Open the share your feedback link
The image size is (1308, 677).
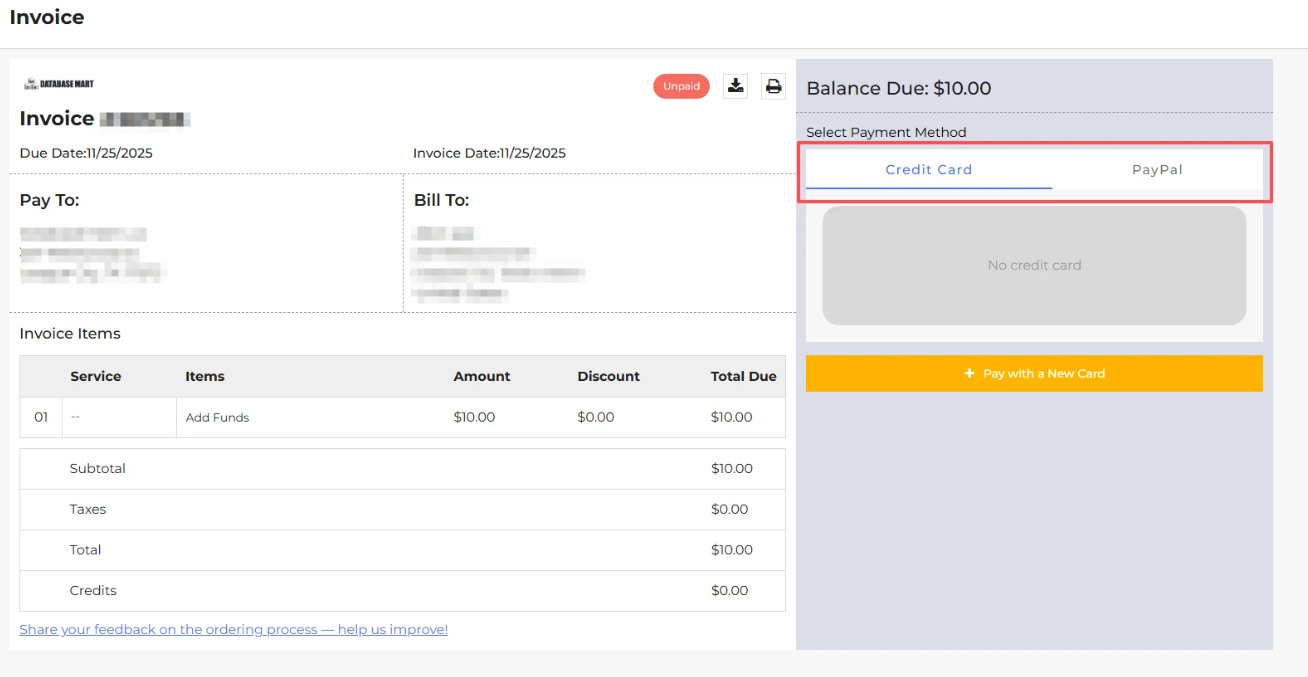234,629
